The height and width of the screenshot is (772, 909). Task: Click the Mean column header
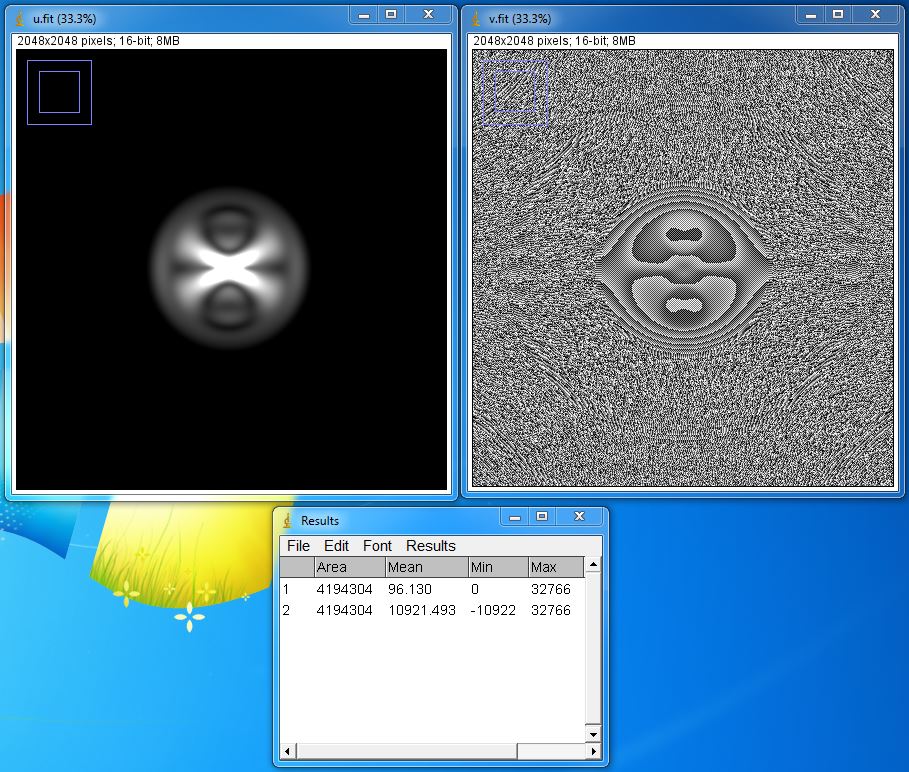click(427, 567)
